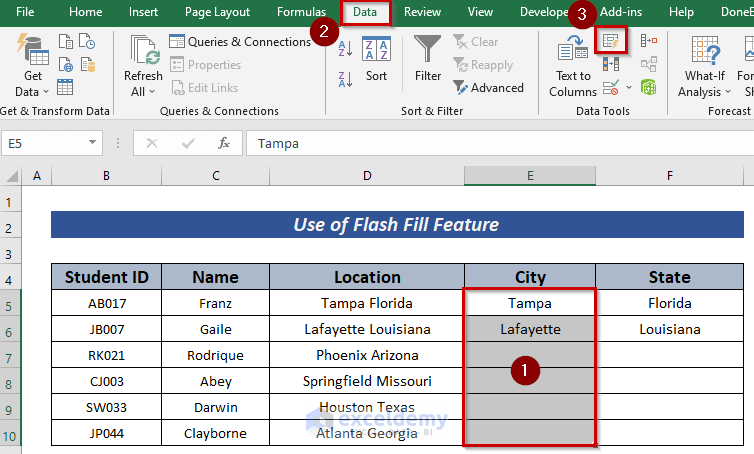Click the Manage Data Model icon
This screenshot has height=454, width=754.
point(648,88)
